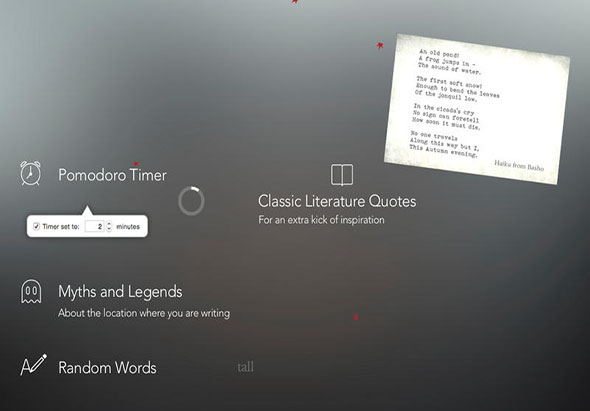
Task: Click the ghost icon for Myths and Legends
Action: pos(31,292)
